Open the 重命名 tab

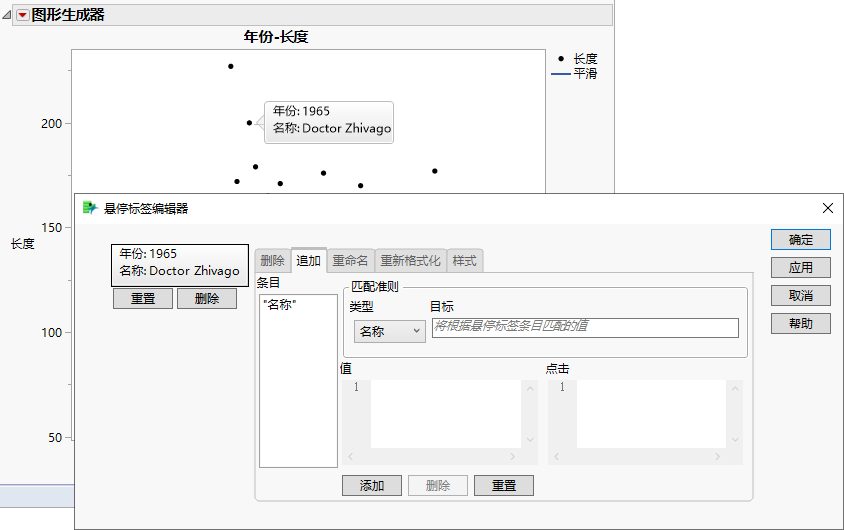point(350,261)
